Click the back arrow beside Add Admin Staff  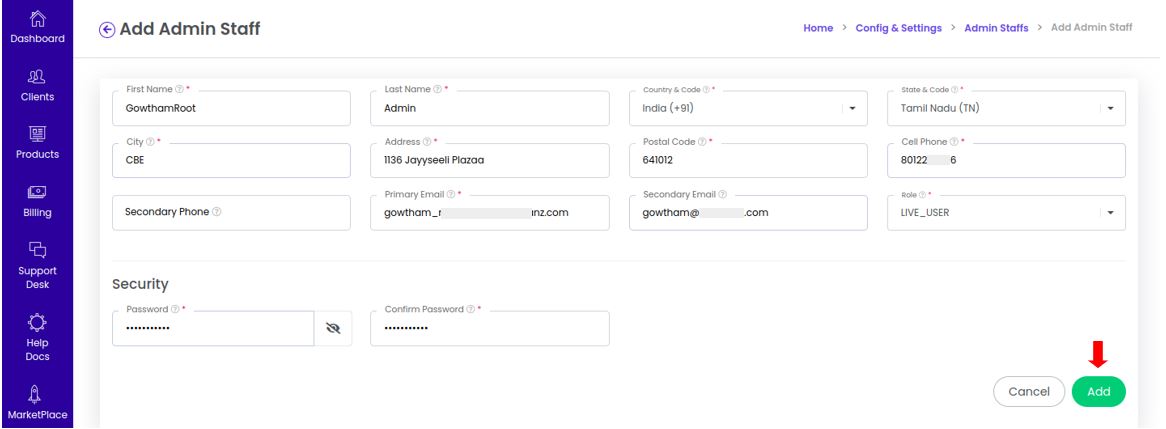coord(107,30)
